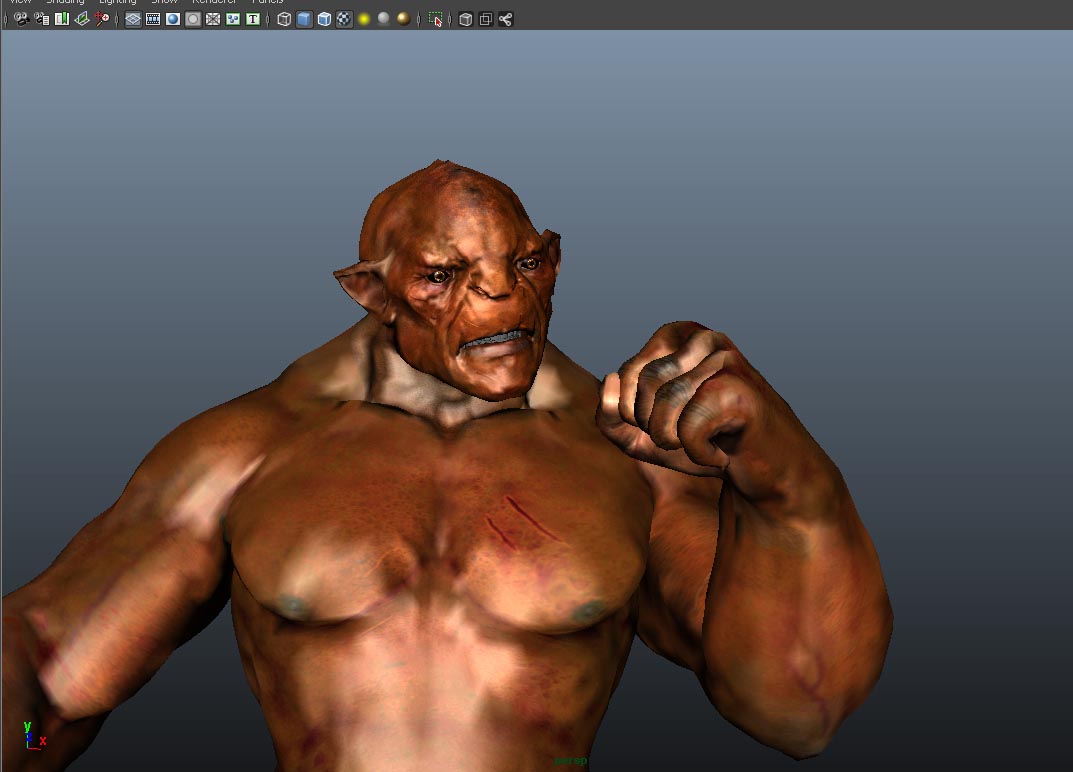Toggle the safe action icon

tap(233, 19)
